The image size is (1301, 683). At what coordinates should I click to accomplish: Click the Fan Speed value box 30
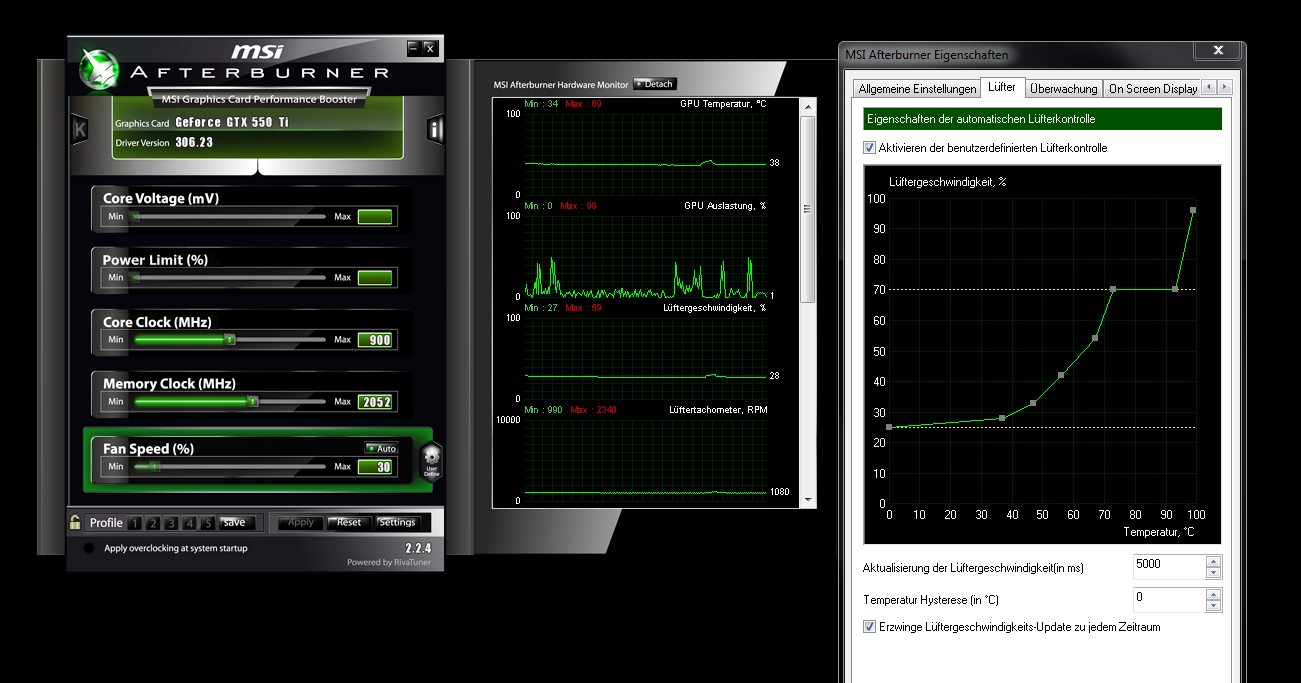pos(375,467)
